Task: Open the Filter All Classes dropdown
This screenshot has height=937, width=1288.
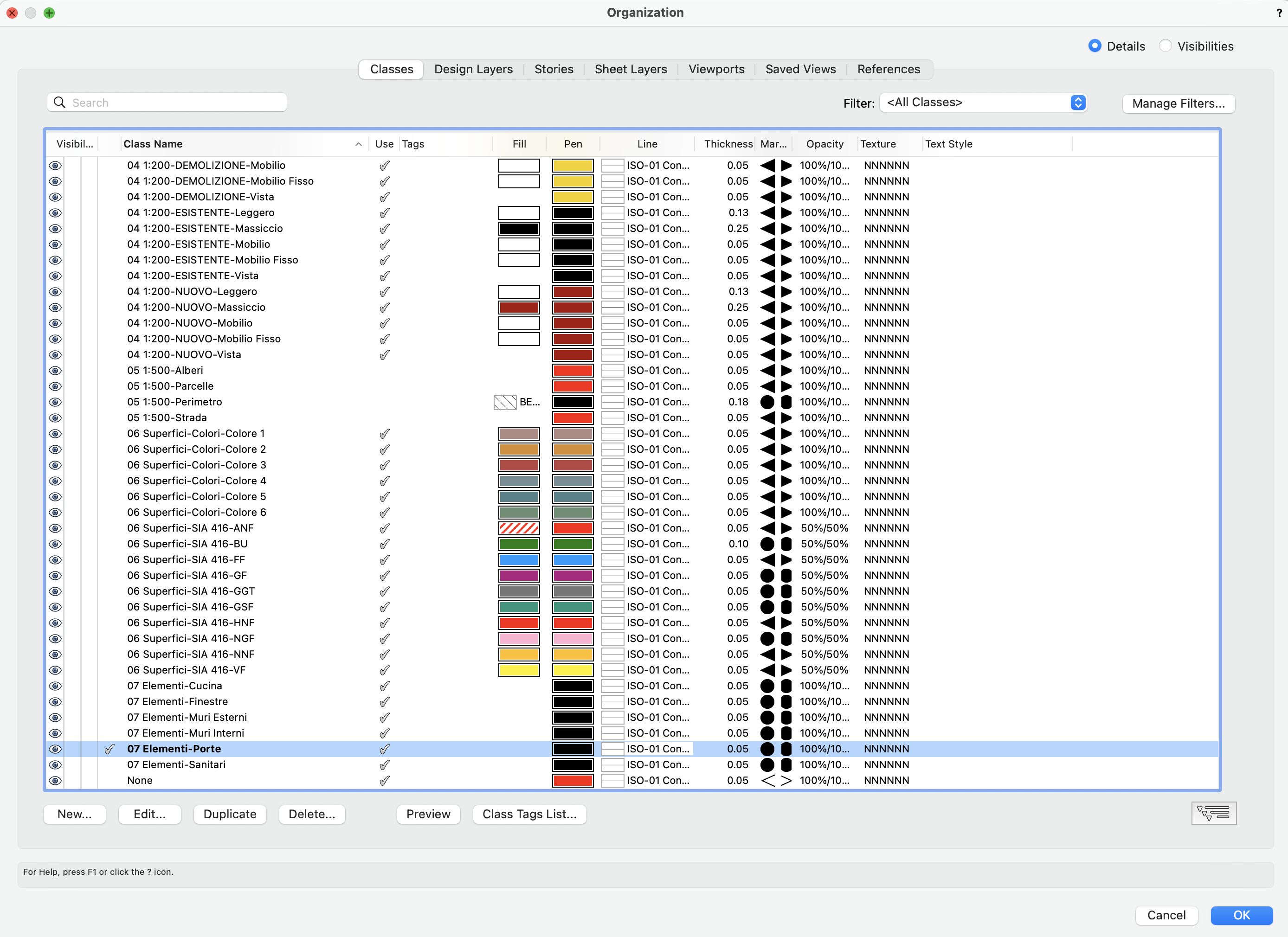Action: point(983,103)
